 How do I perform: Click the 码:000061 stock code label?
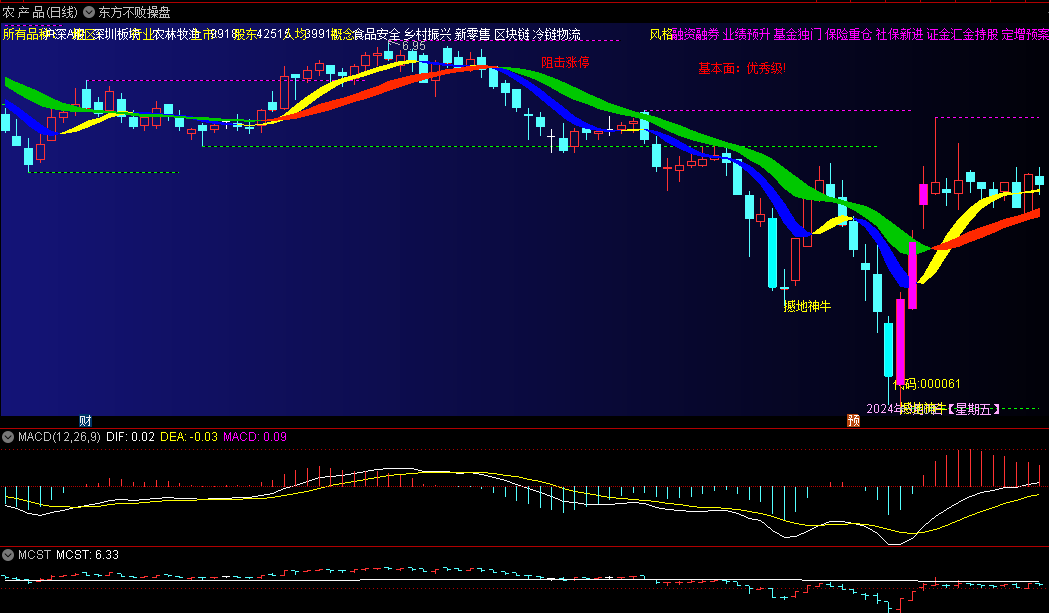pyautogui.click(x=932, y=383)
